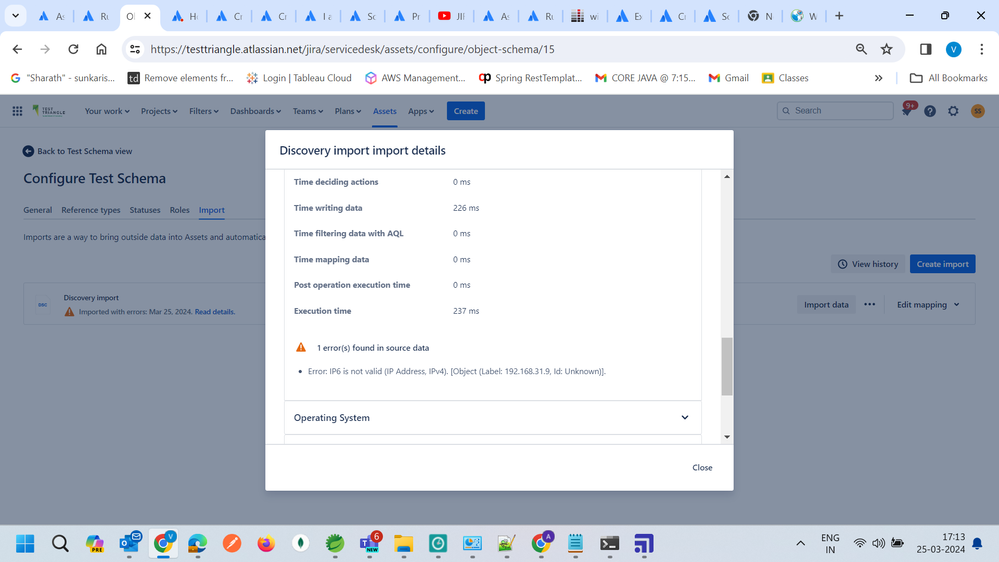Switch to the Statuses tab

[x=145, y=210]
